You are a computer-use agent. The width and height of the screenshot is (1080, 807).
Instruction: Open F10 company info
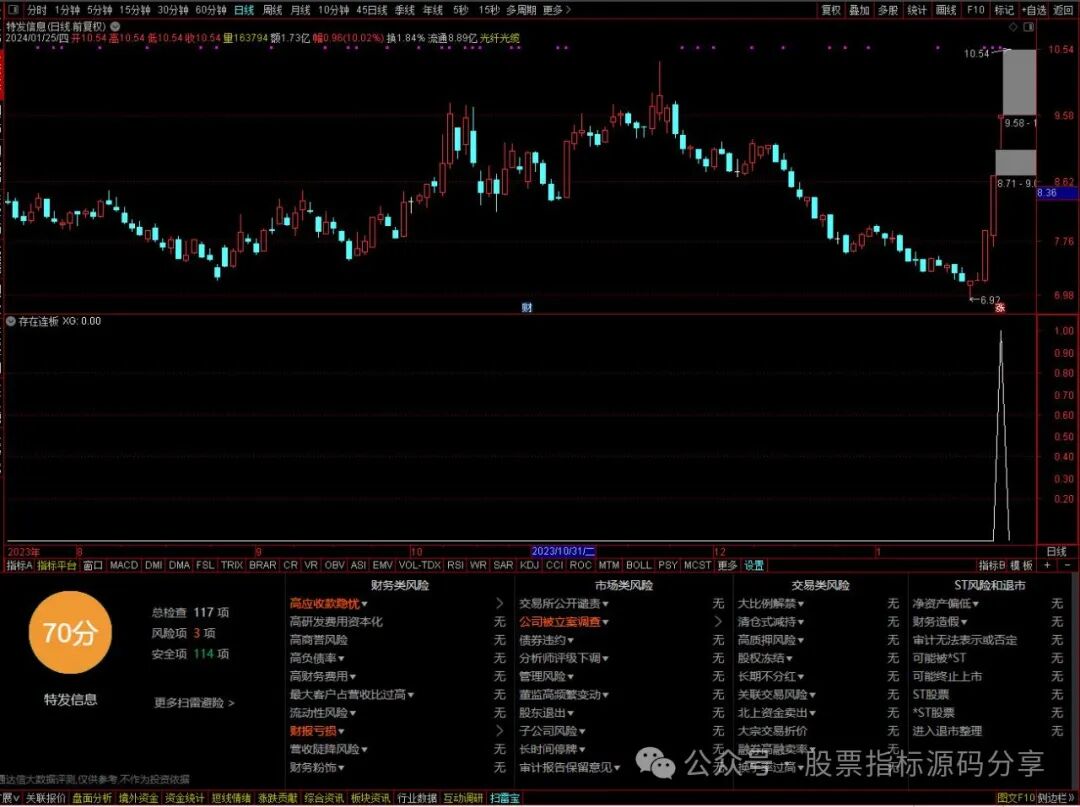pyautogui.click(x=975, y=10)
